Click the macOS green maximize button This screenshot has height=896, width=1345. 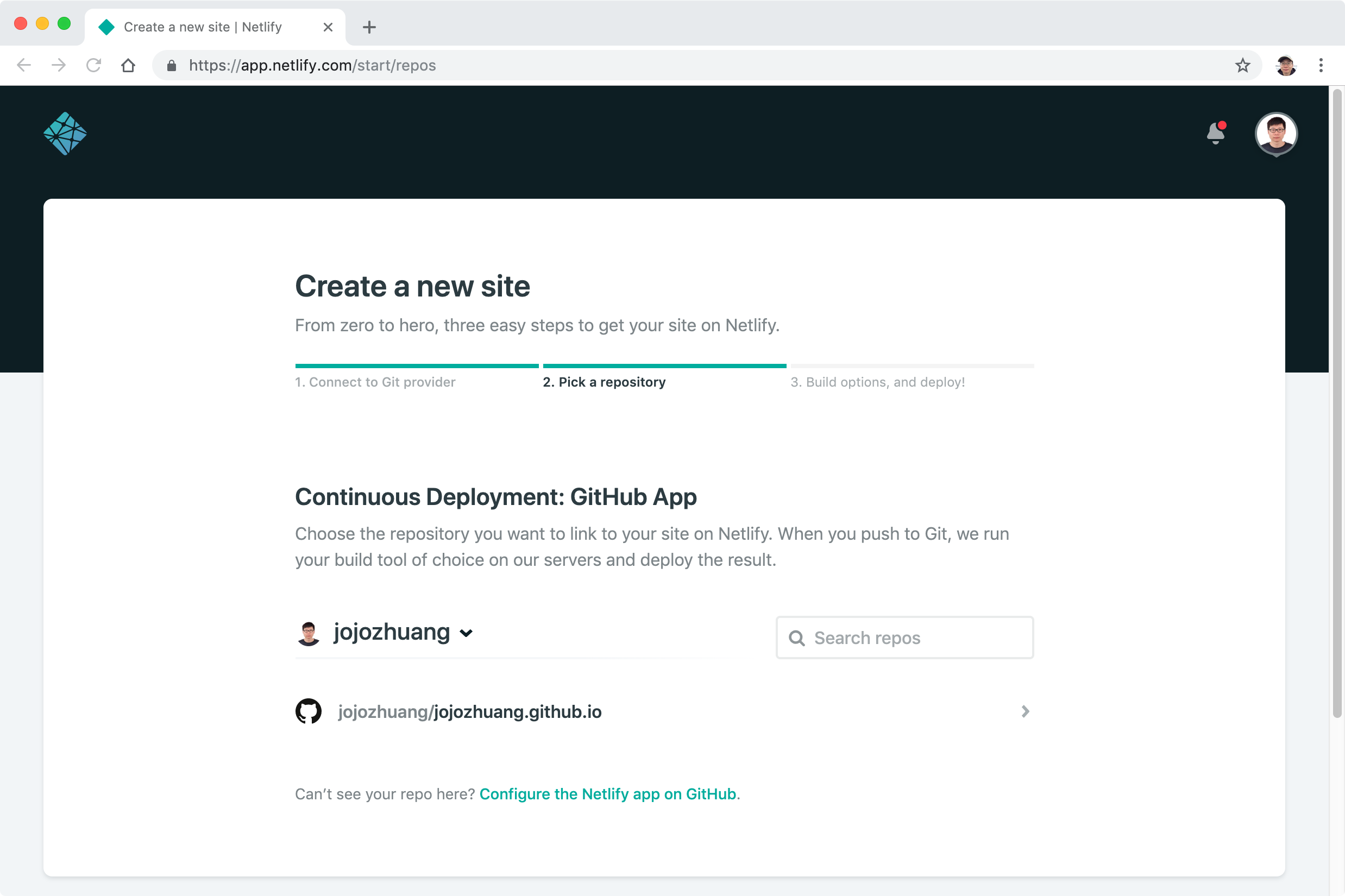(x=64, y=23)
